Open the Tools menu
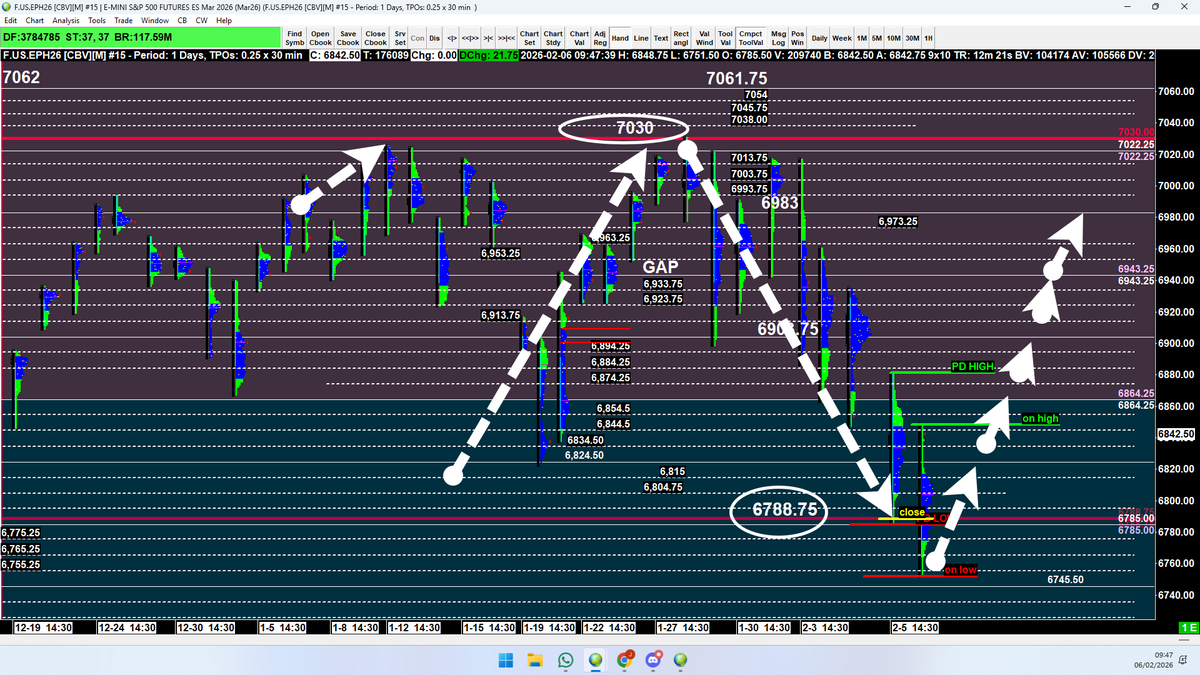This screenshot has height=675, width=1200. click(x=97, y=20)
